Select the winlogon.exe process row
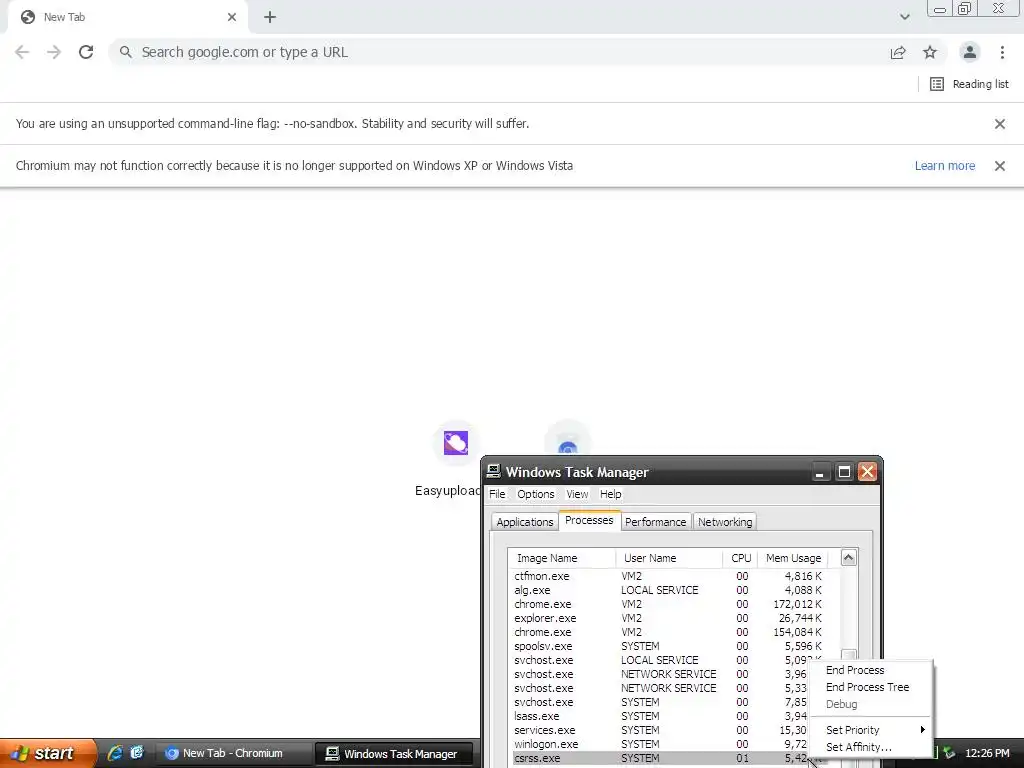This screenshot has height=768, width=1024. point(658,744)
